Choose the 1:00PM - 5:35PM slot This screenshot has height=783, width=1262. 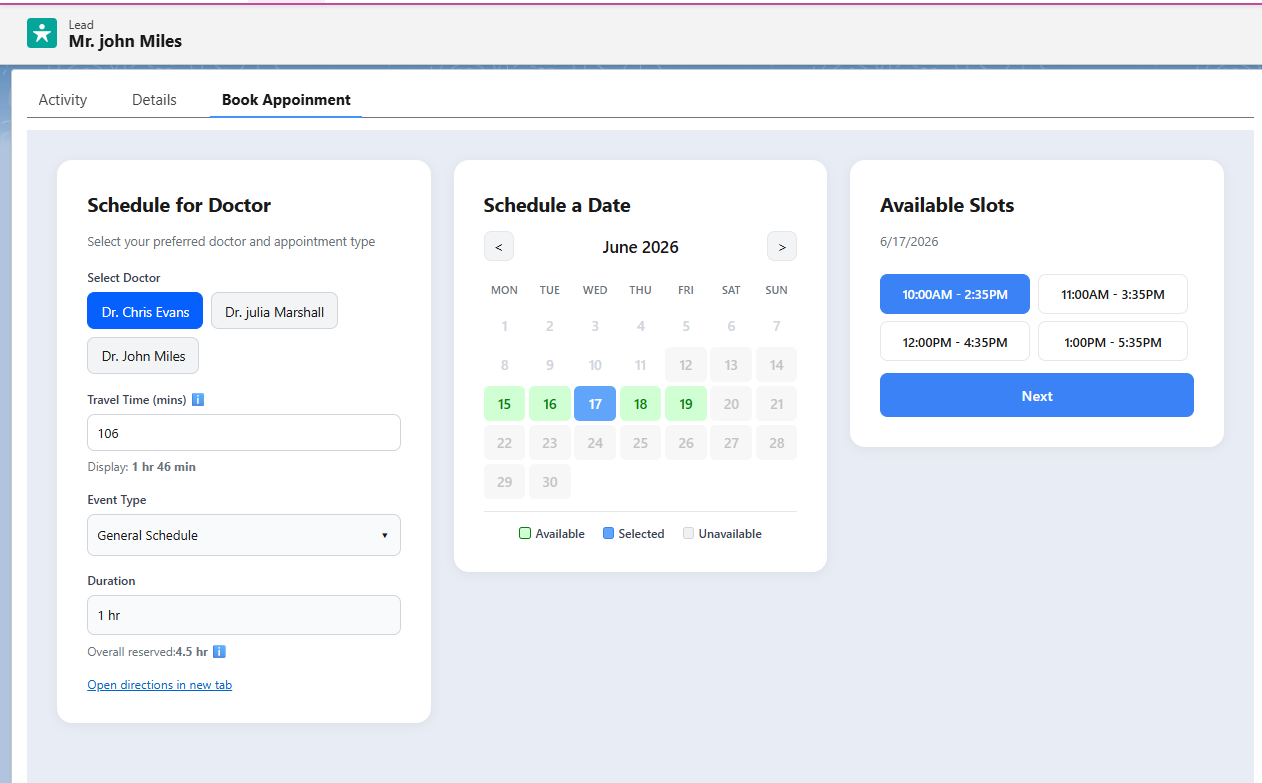[1113, 341]
